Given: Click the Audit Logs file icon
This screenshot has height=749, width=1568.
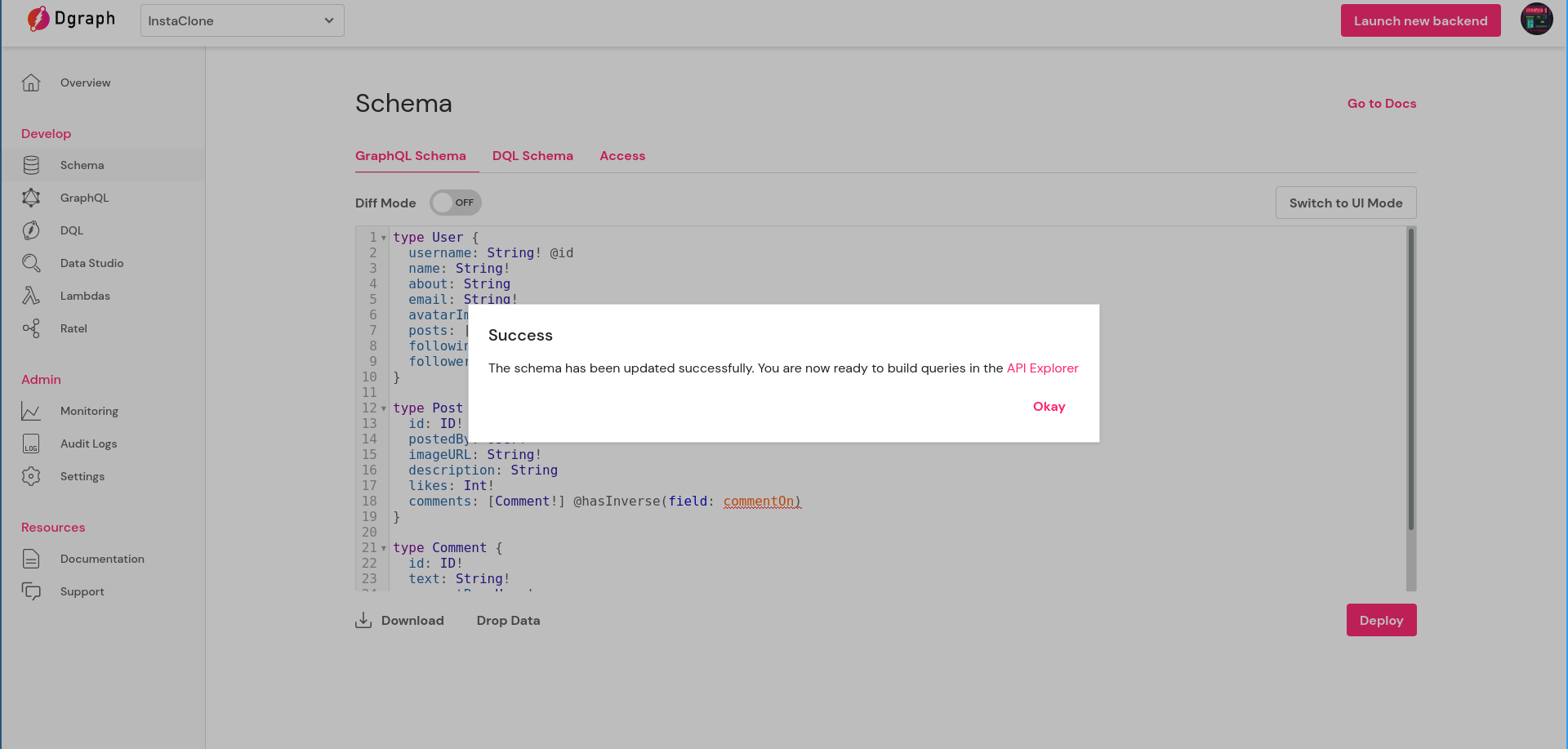Looking at the screenshot, I should pyautogui.click(x=31, y=444).
